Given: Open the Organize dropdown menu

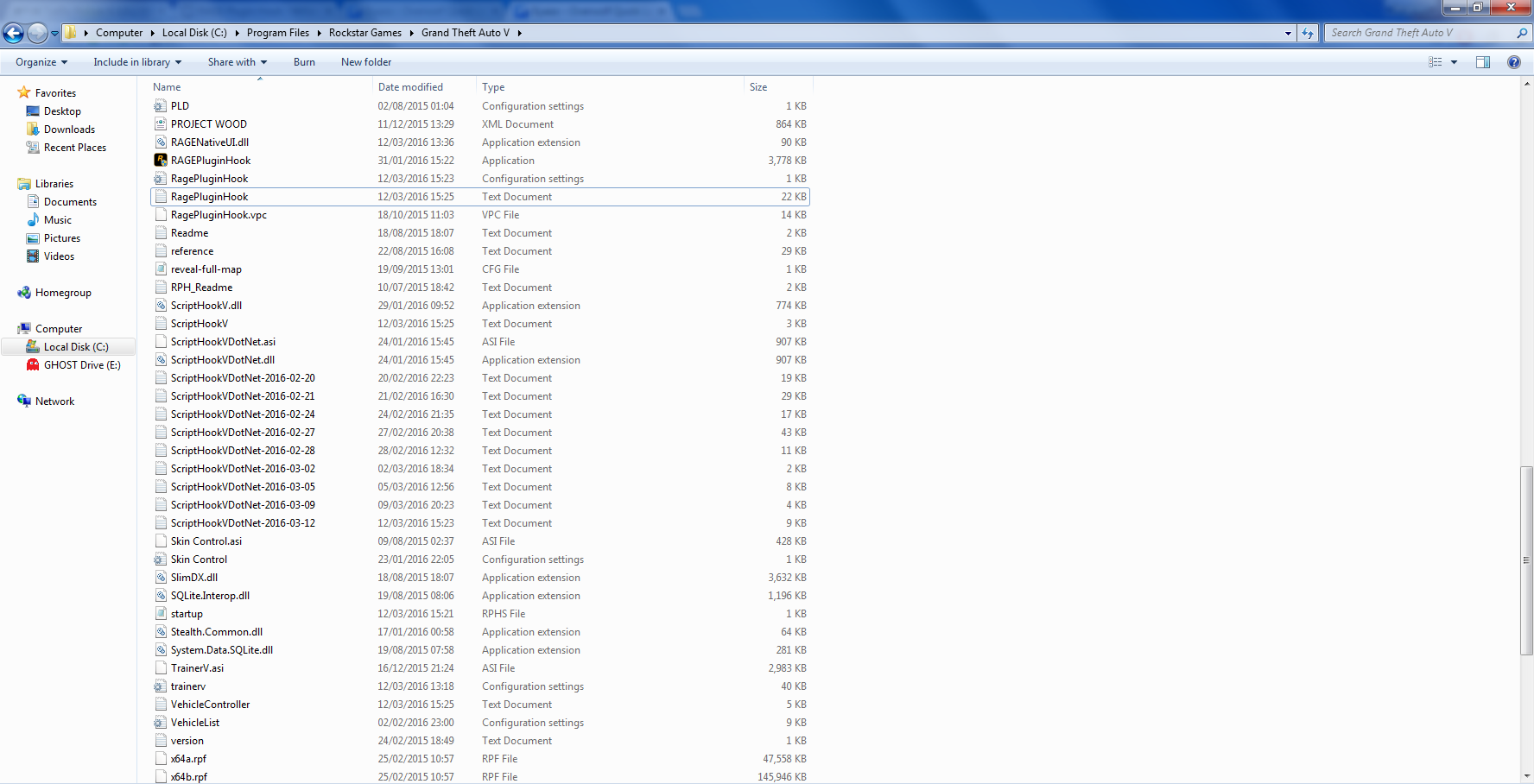Looking at the screenshot, I should point(41,62).
